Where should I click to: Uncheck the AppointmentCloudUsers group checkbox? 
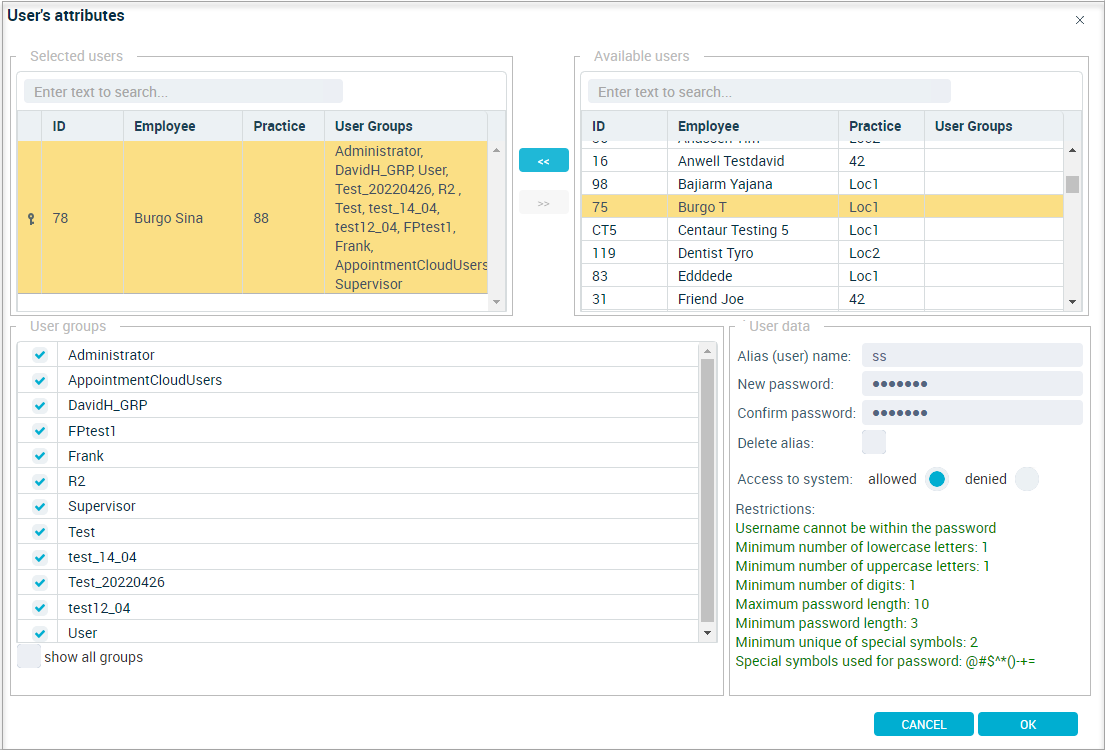[40, 380]
